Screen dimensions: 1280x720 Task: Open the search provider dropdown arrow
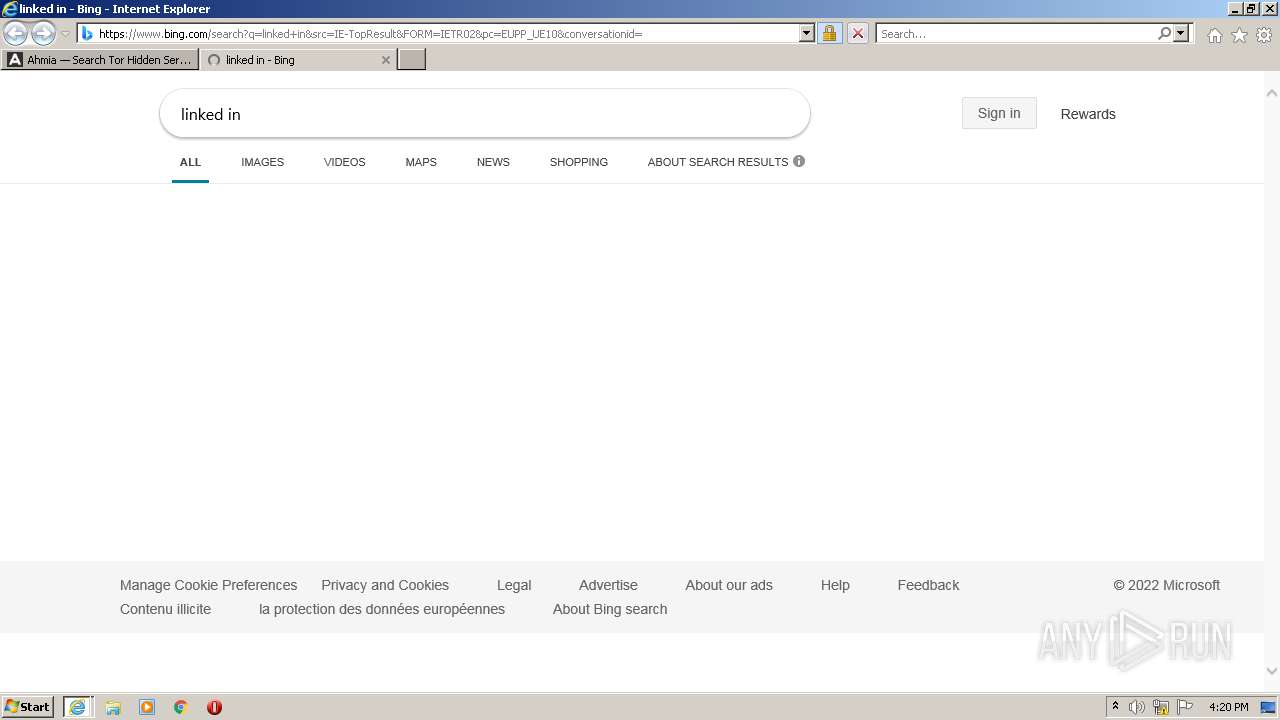[x=1181, y=33]
